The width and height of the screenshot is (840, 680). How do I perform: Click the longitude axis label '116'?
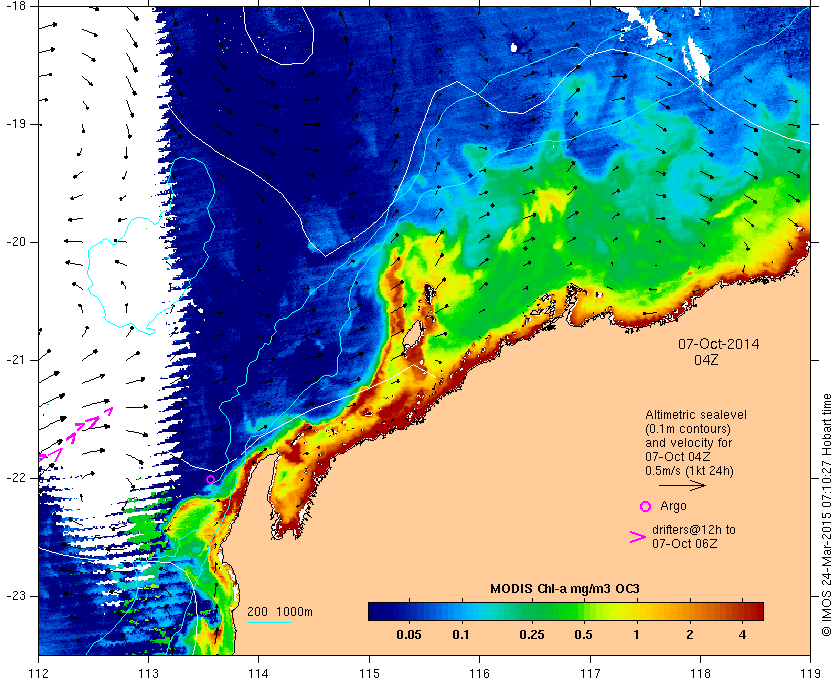tap(479, 673)
